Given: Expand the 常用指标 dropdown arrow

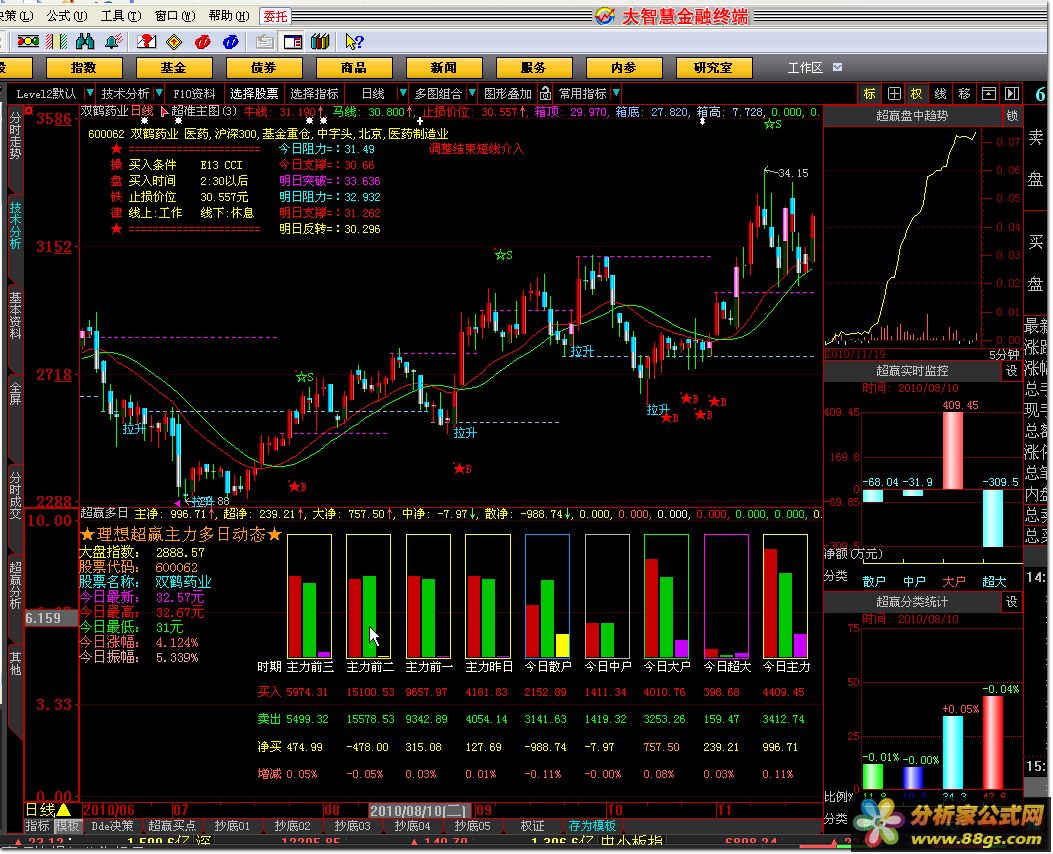Looking at the screenshot, I should pyautogui.click(x=616, y=93).
